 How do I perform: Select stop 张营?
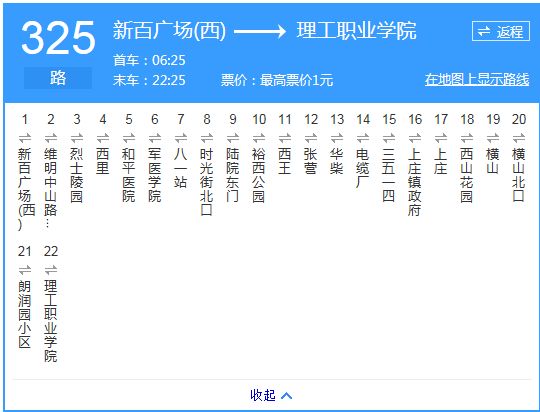(x=311, y=161)
